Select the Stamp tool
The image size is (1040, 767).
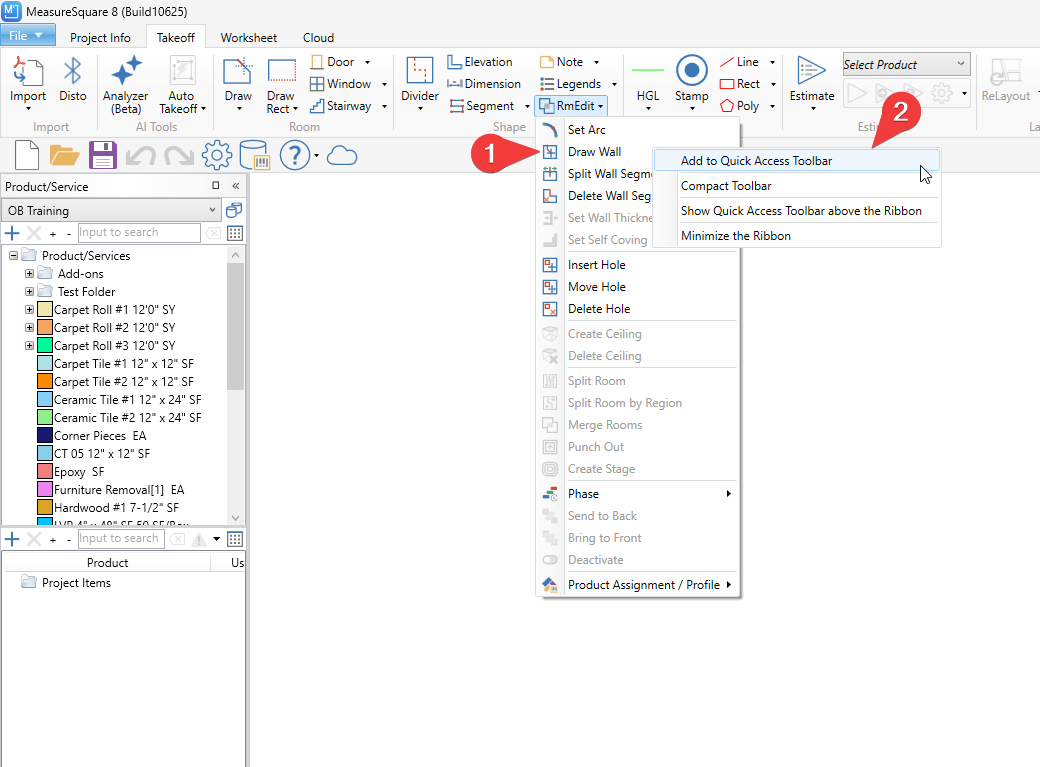tap(692, 83)
